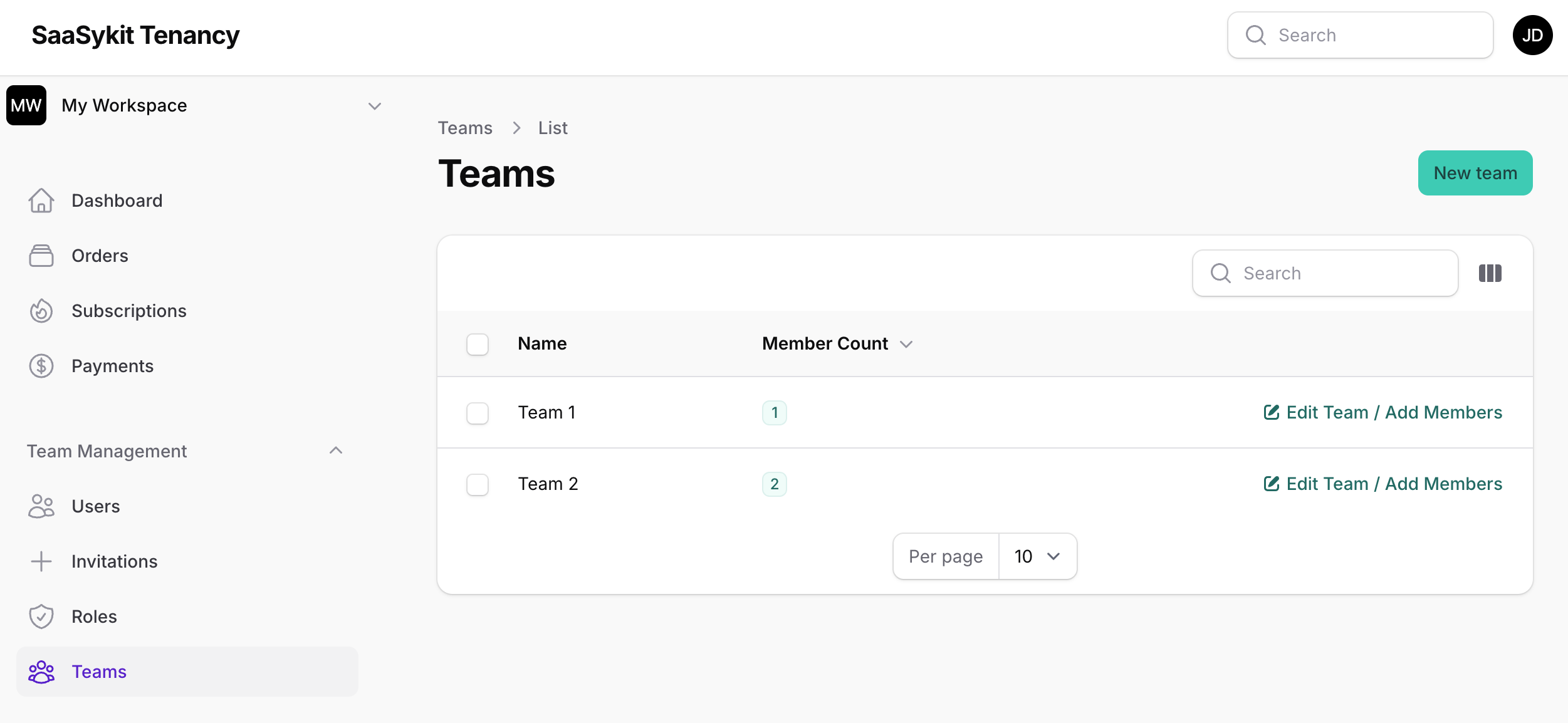The width and height of the screenshot is (1568, 723).
Task: Open the JD user avatar menu
Action: [1532, 35]
